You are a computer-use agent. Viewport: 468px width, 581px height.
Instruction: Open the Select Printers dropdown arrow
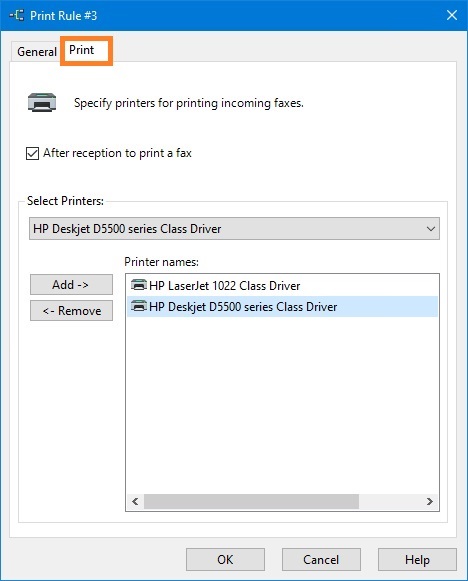pos(431,229)
